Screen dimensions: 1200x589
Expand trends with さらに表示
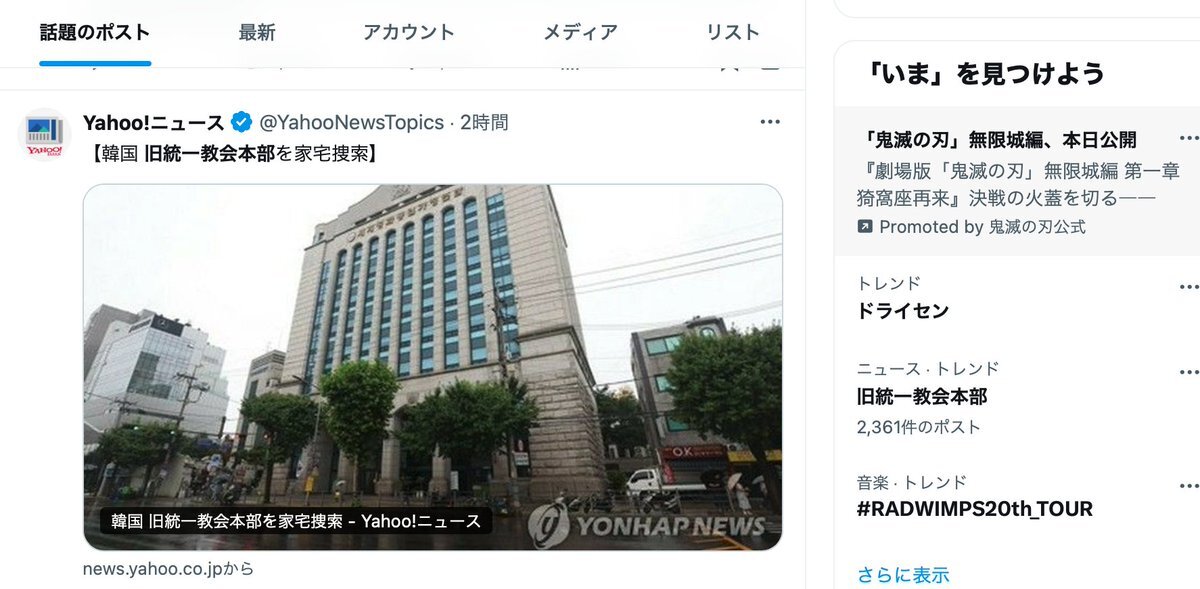903,575
